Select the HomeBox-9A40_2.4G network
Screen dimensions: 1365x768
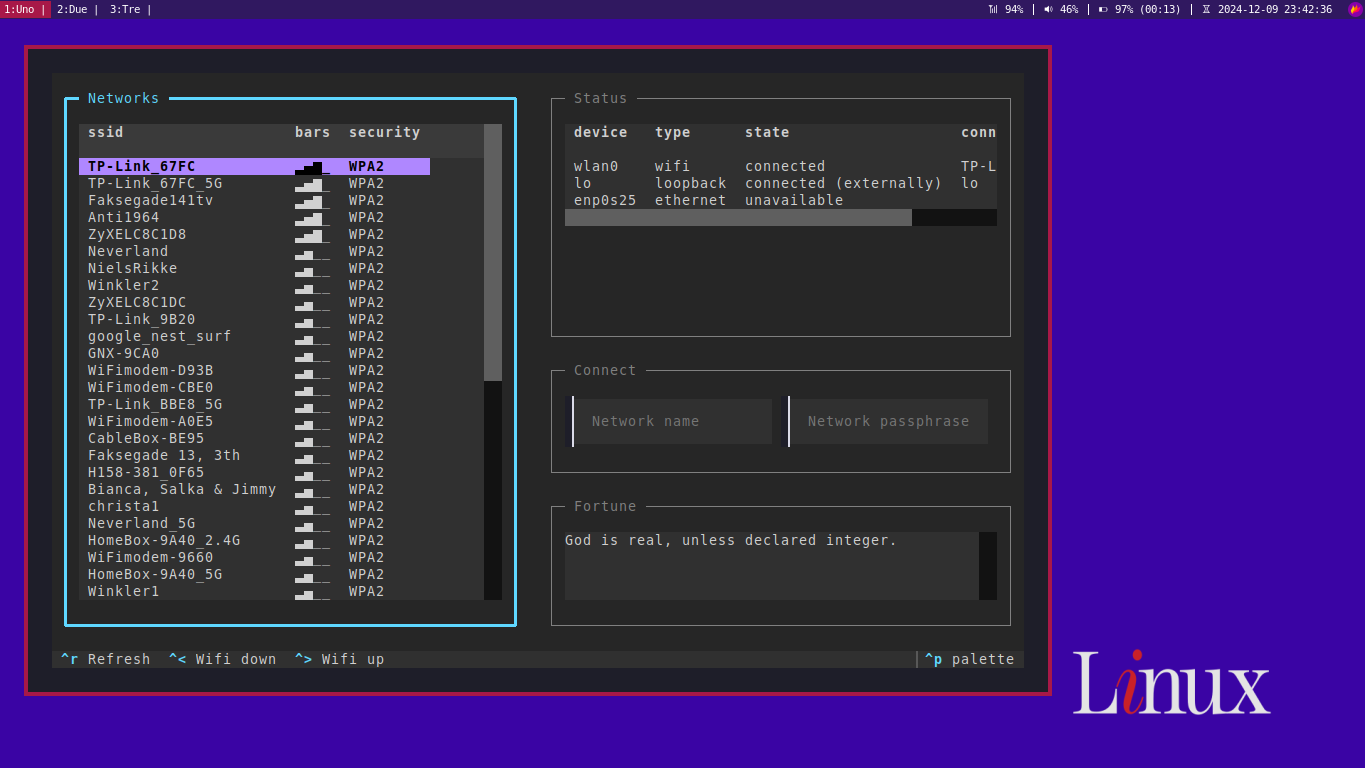(x=254, y=540)
